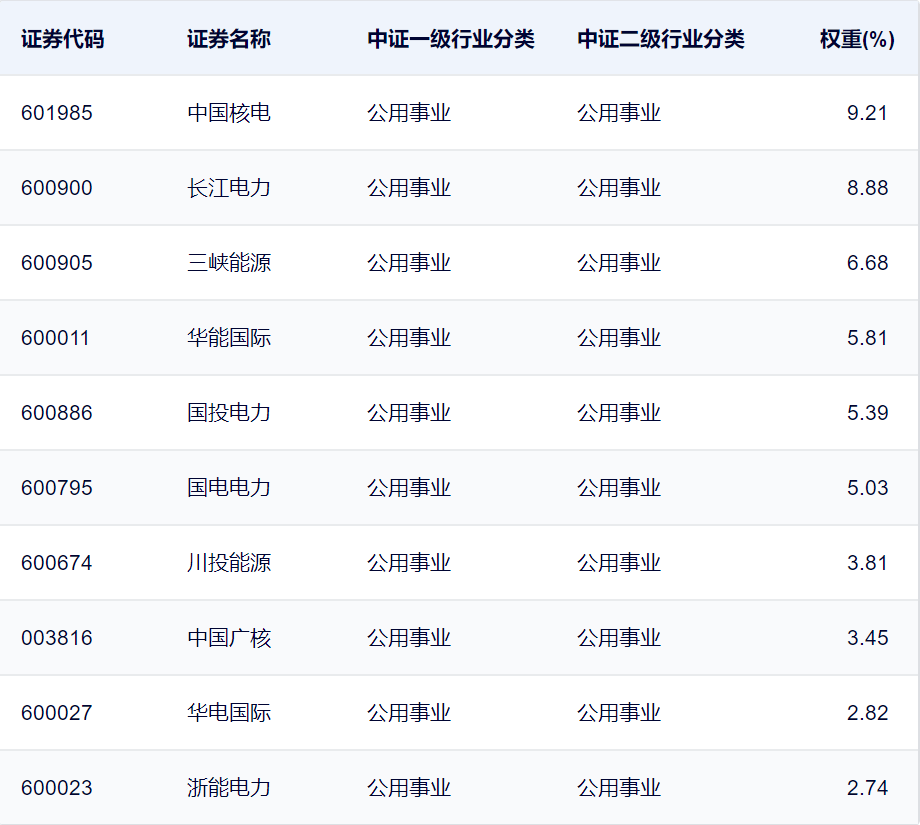The image size is (920, 825).
Task: Select stock code 600886
Action: point(57,412)
